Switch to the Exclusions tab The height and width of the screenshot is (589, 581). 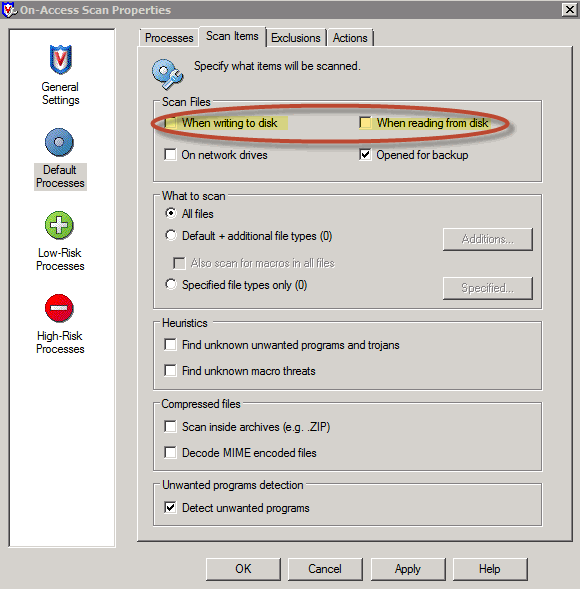click(296, 38)
